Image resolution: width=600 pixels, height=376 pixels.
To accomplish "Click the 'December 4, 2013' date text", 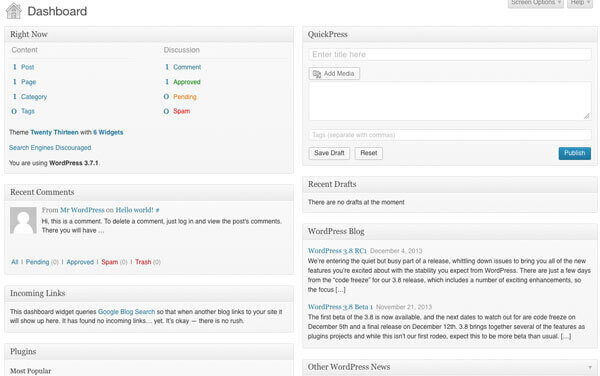I will (396, 251).
